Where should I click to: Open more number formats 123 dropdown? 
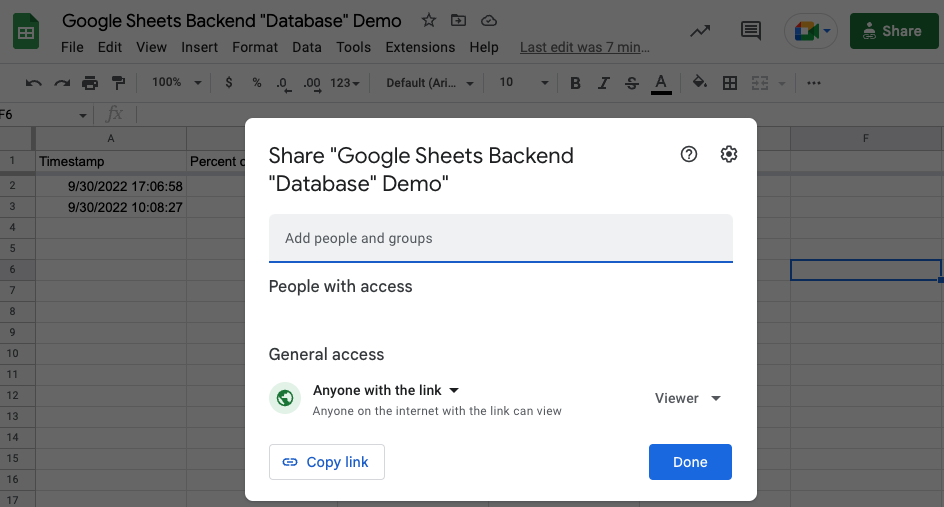click(344, 83)
